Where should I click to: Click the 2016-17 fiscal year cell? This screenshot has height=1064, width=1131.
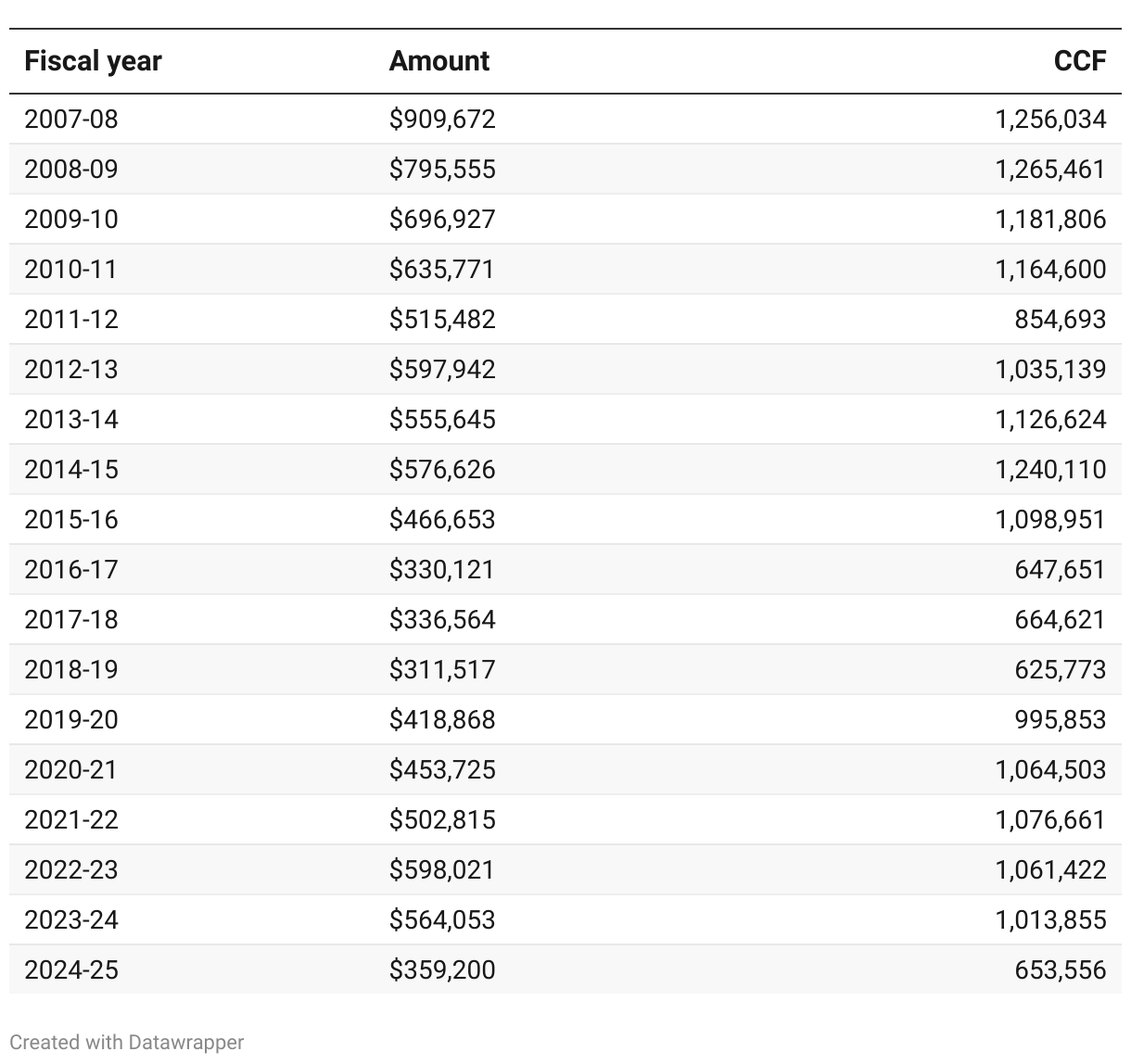click(71, 569)
